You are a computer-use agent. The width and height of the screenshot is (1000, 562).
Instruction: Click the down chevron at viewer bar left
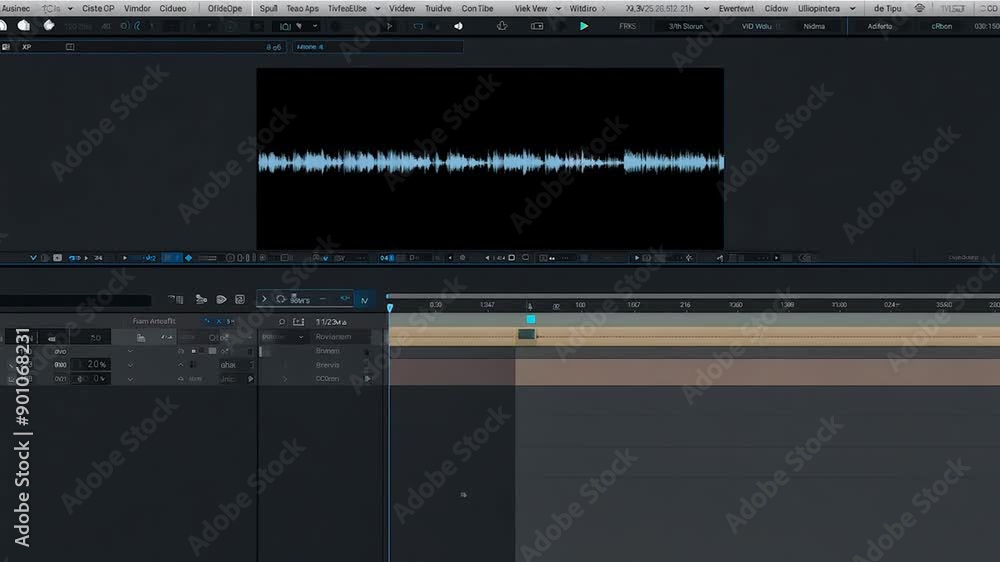point(33,258)
